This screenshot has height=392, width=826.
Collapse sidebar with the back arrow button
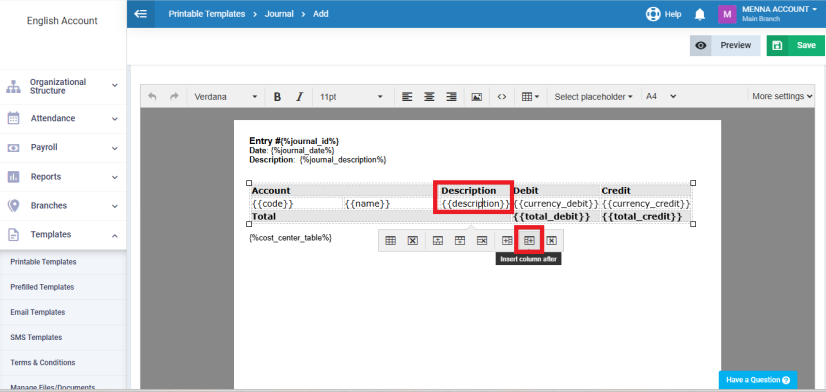coord(141,14)
